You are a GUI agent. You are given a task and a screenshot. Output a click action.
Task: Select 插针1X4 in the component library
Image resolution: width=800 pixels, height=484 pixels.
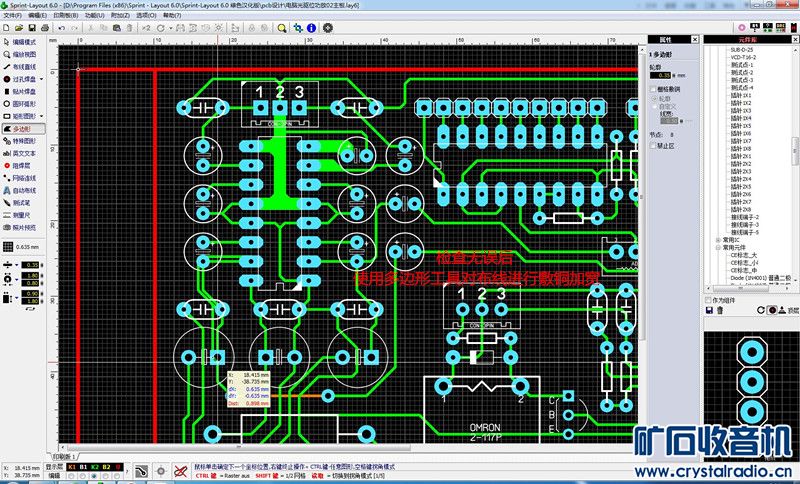pos(741,118)
